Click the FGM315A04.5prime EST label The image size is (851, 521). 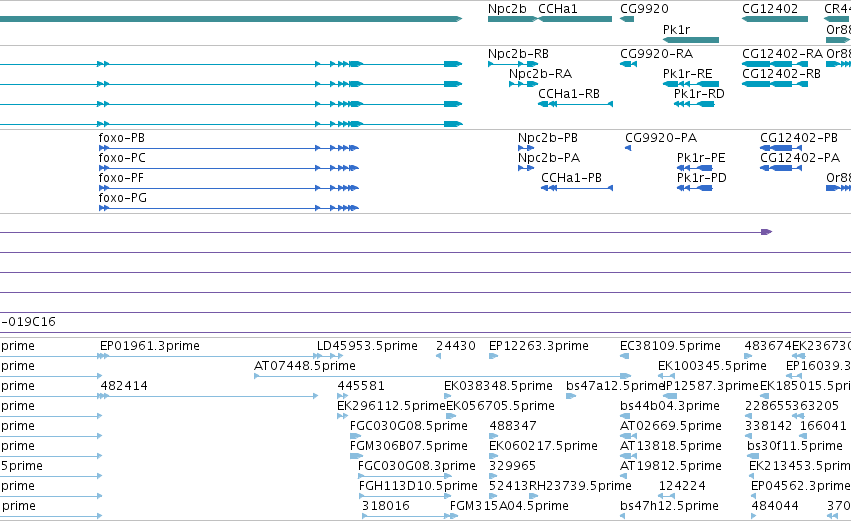pos(509,506)
